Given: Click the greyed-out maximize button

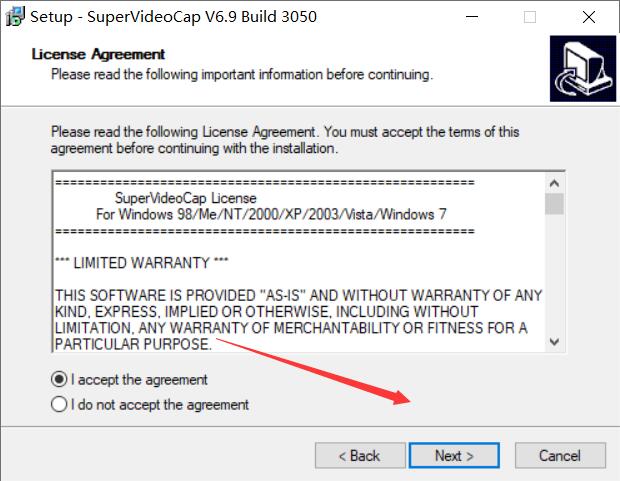Looking at the screenshot, I should click(x=530, y=16).
